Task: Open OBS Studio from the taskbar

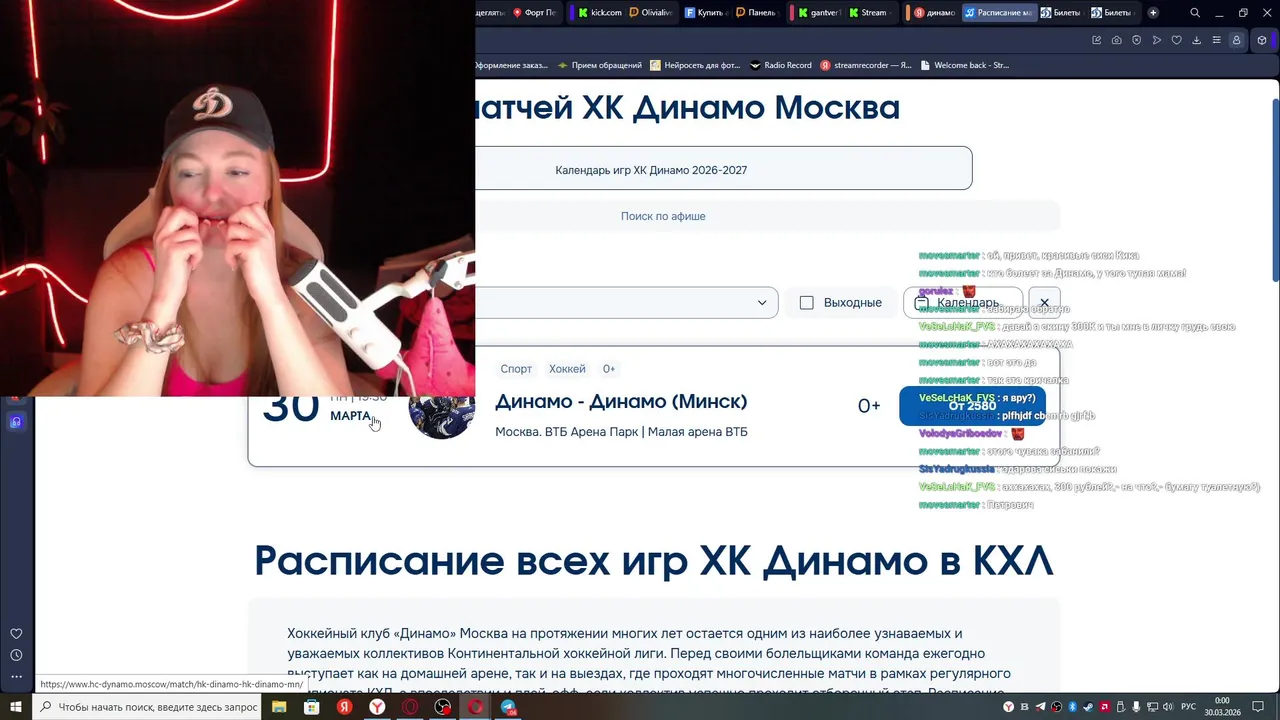Action: pyautogui.click(x=443, y=707)
